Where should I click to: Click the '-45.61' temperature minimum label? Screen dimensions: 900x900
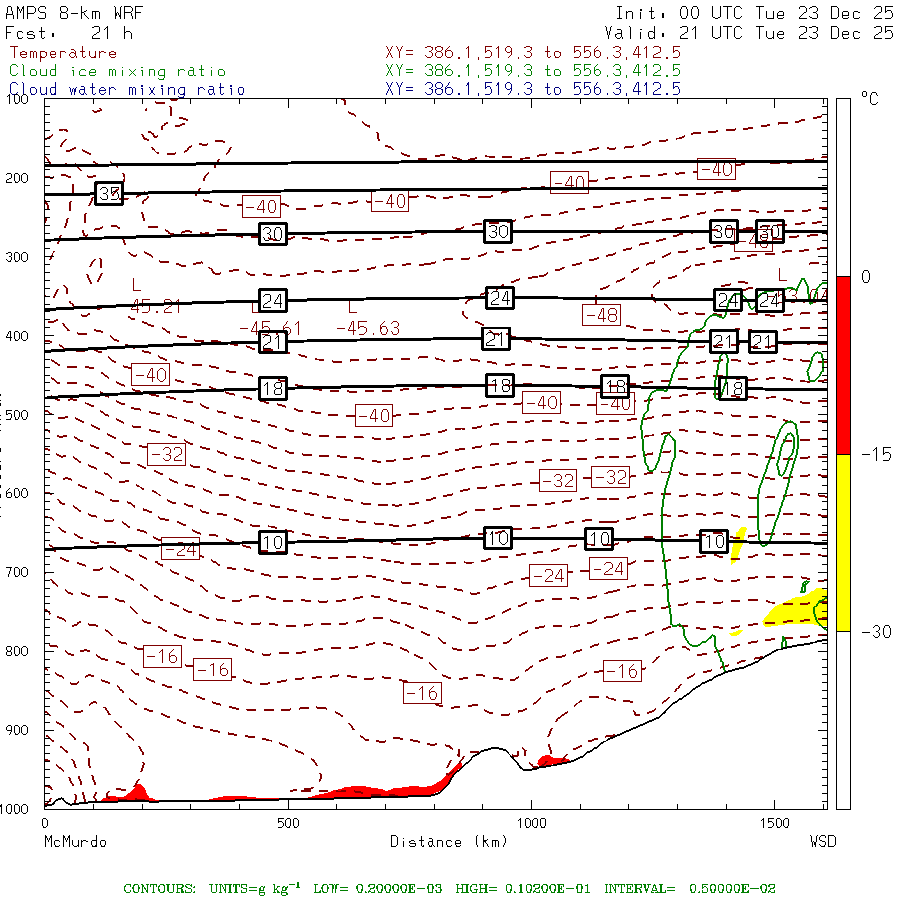tap(270, 328)
